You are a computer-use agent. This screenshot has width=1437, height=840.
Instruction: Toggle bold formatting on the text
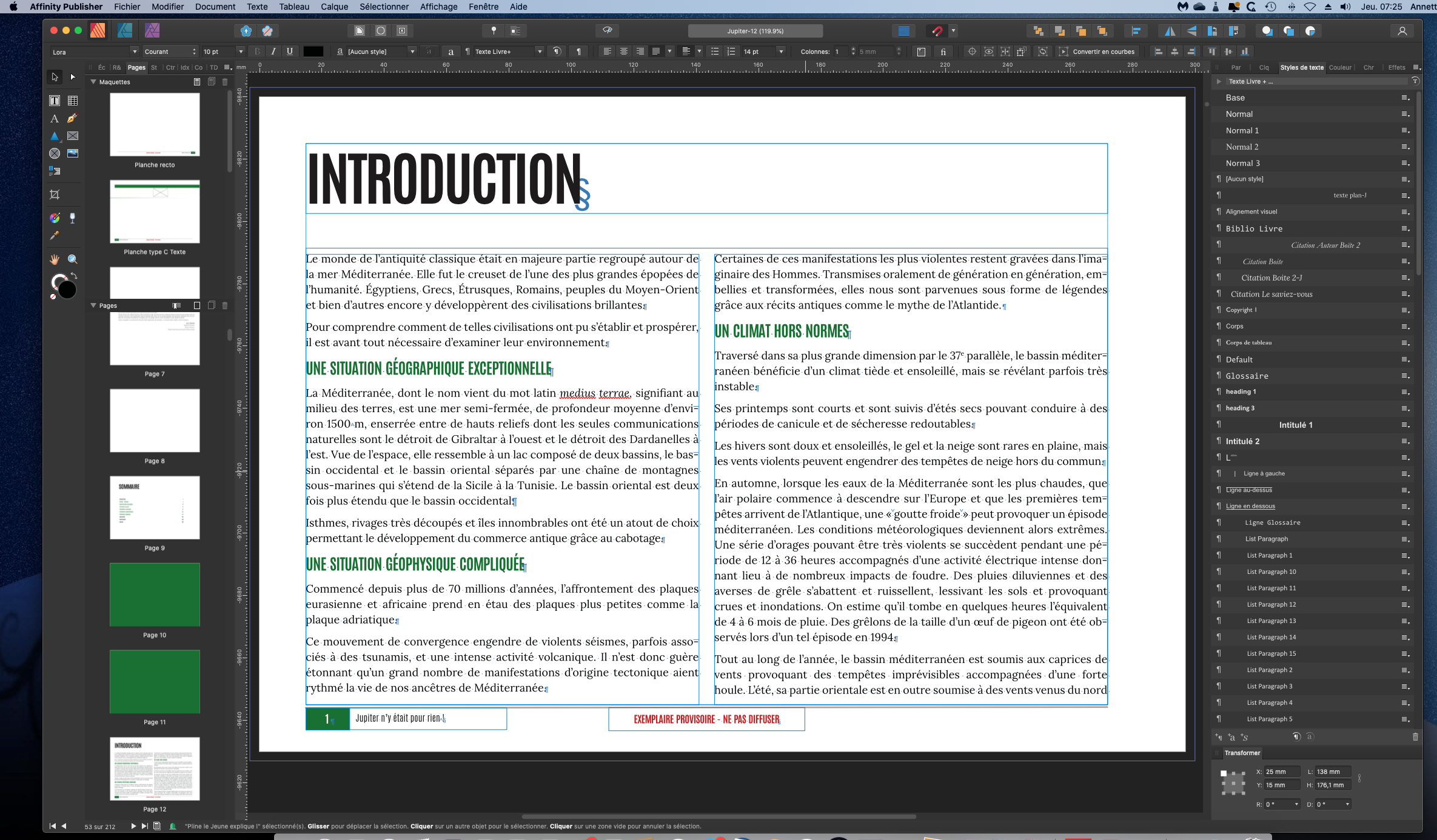point(257,52)
